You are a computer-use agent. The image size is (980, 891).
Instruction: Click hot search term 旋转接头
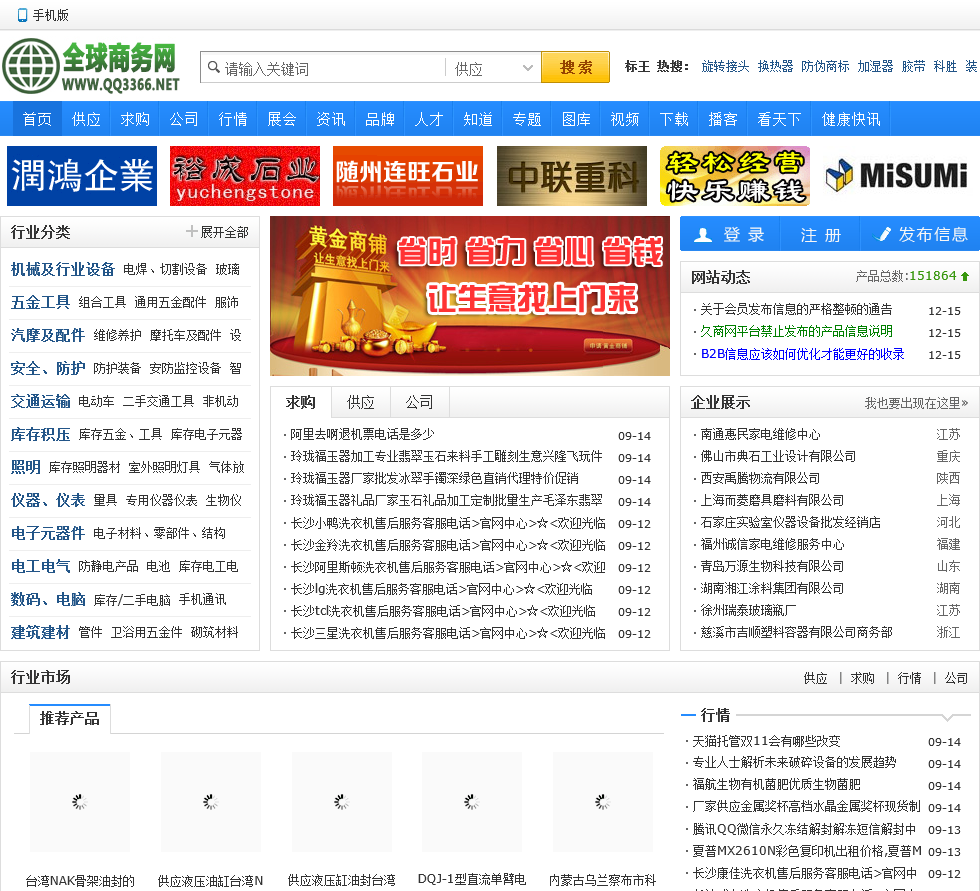click(x=725, y=66)
